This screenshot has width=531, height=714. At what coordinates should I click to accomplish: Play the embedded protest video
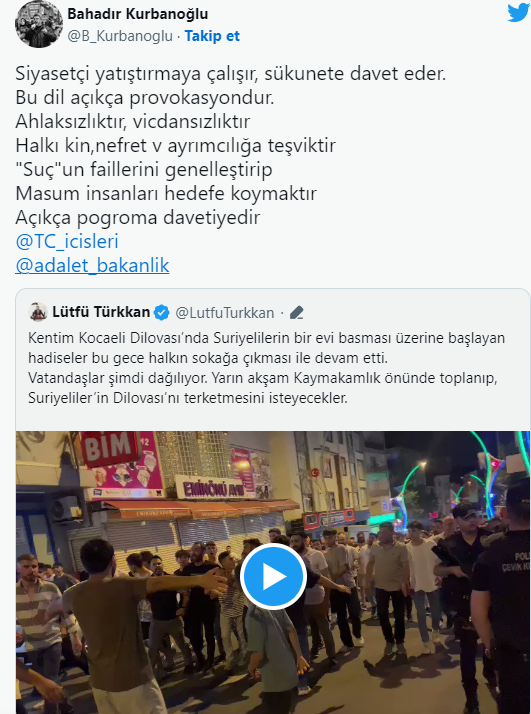tap(273, 576)
